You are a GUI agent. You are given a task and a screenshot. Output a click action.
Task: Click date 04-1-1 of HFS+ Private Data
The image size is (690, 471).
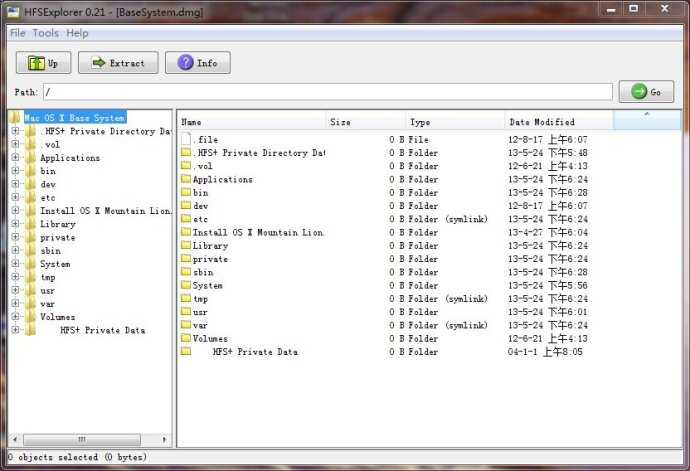(545, 352)
